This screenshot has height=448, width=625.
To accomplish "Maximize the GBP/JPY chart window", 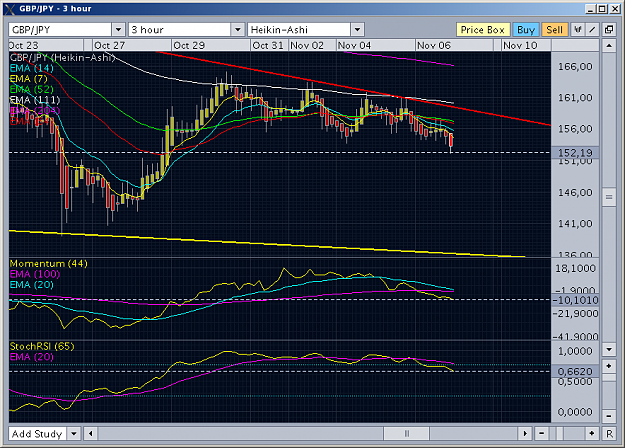I will pos(602,9).
